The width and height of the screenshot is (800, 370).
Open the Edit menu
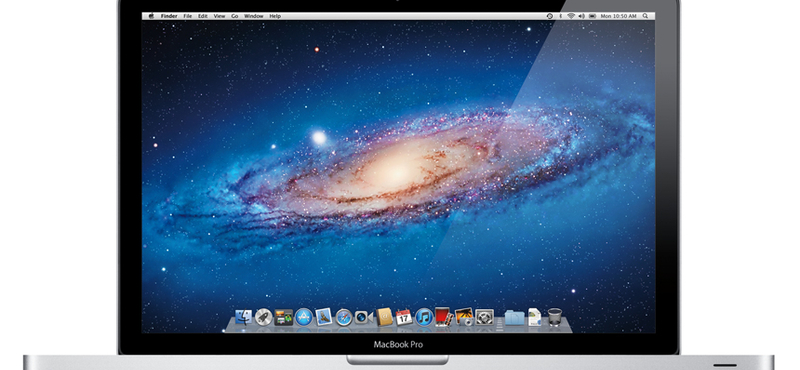pyautogui.click(x=203, y=16)
